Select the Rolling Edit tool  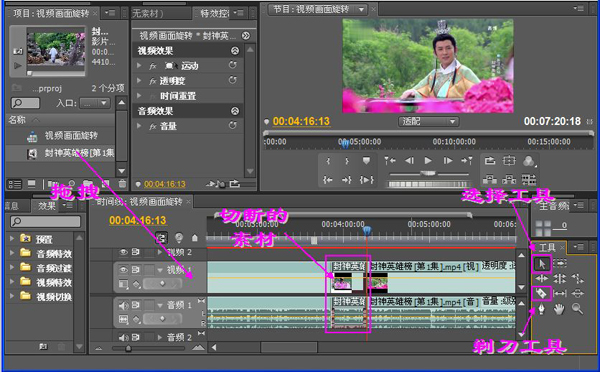click(560, 279)
